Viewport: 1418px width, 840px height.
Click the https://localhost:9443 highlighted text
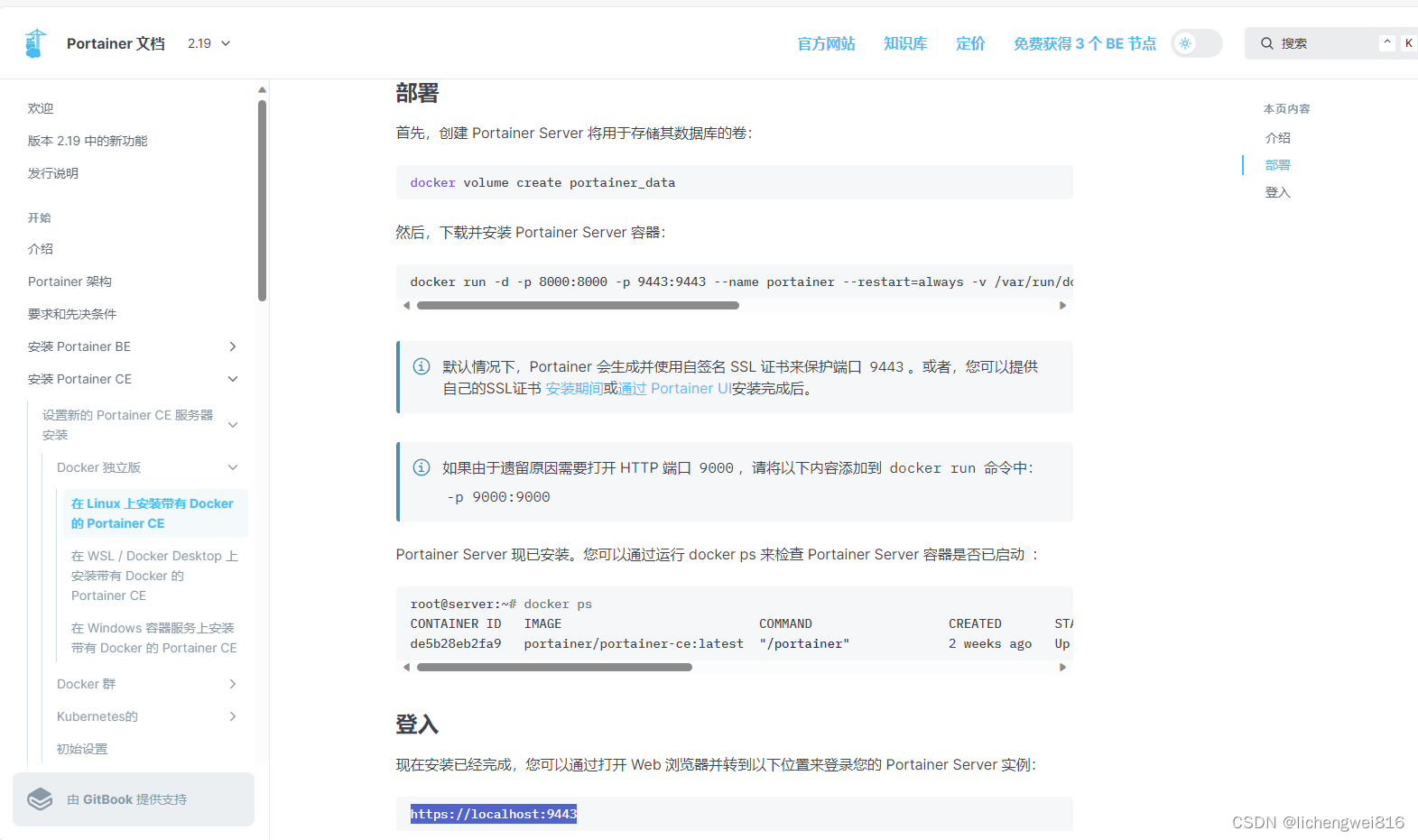click(x=494, y=814)
